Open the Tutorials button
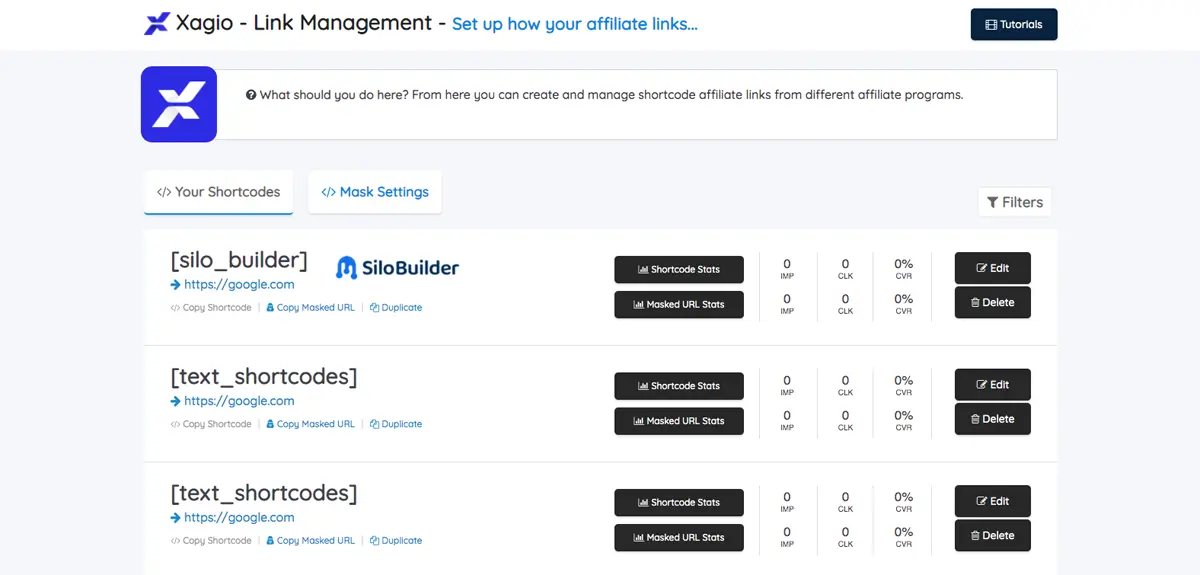Image resolution: width=1200 pixels, height=575 pixels. click(1014, 25)
